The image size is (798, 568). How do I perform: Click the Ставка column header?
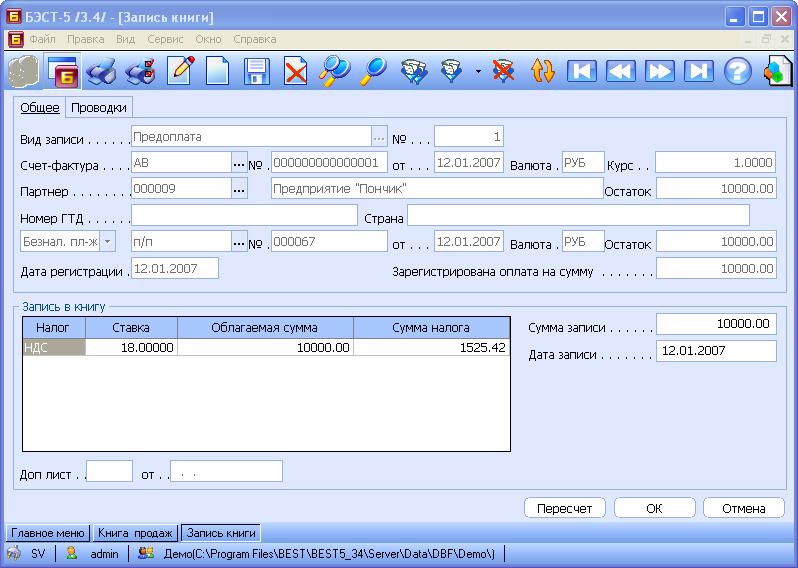131,328
